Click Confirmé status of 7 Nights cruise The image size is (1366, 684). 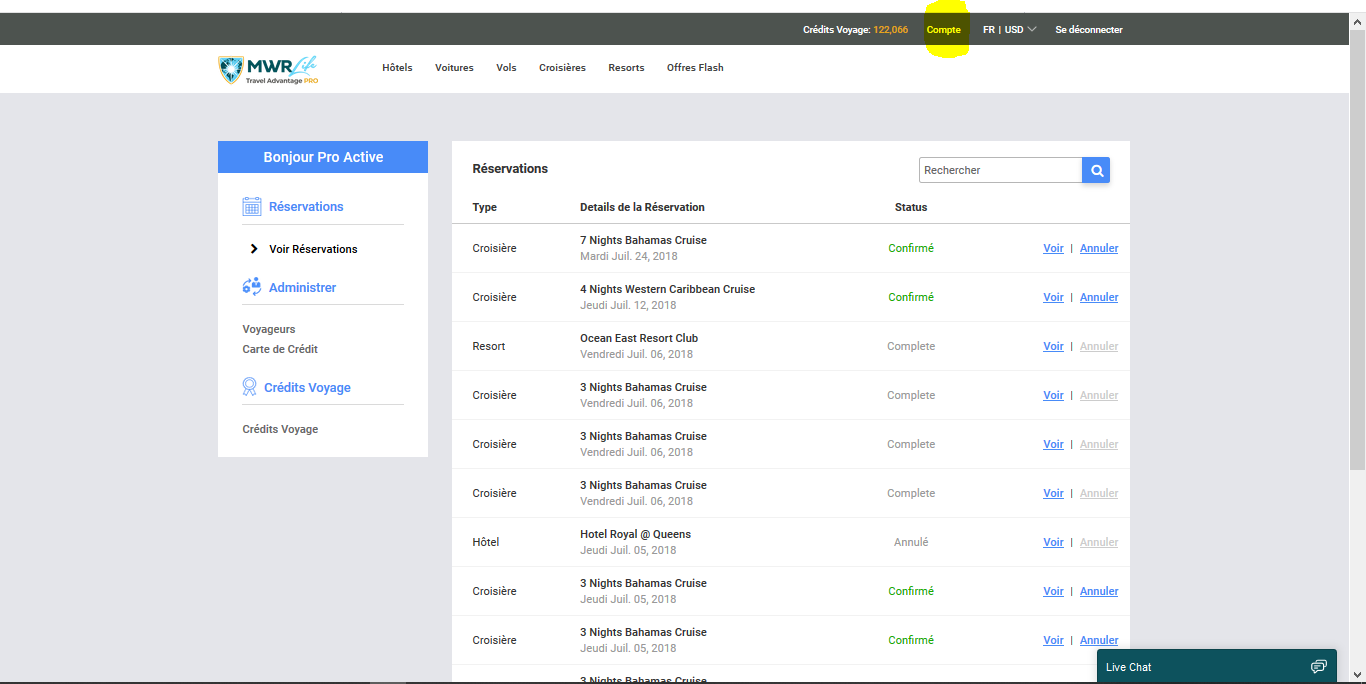pos(911,248)
